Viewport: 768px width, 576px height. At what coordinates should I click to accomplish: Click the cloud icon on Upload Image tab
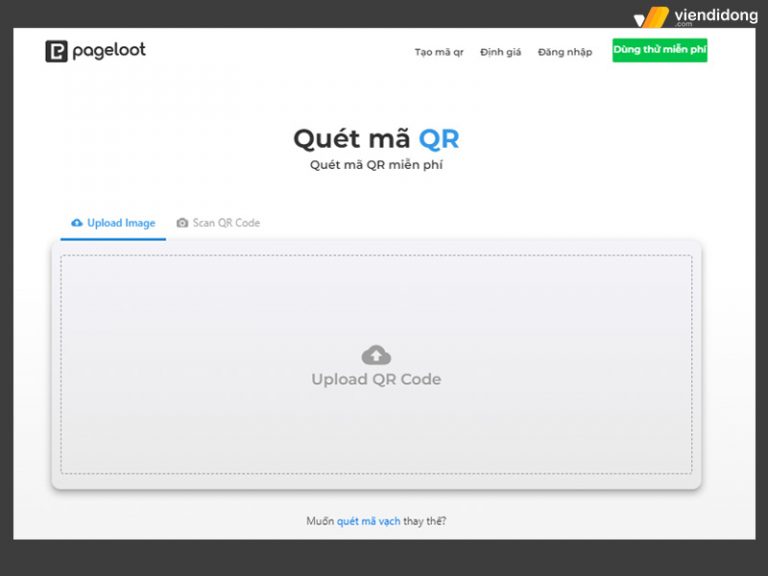77,223
